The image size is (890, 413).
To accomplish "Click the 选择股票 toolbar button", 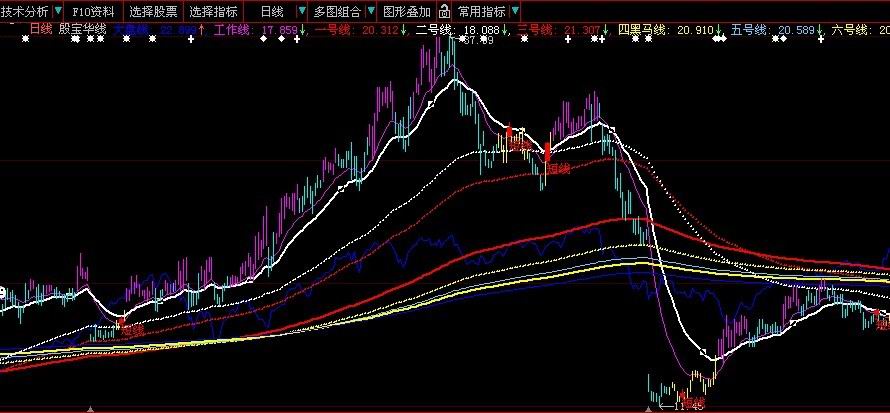I will pyautogui.click(x=153, y=11).
